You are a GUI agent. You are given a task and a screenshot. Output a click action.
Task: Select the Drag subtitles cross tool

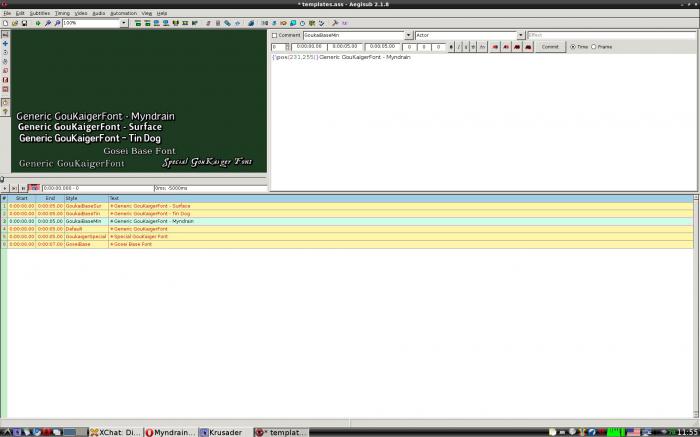pyautogui.click(x=5, y=43)
